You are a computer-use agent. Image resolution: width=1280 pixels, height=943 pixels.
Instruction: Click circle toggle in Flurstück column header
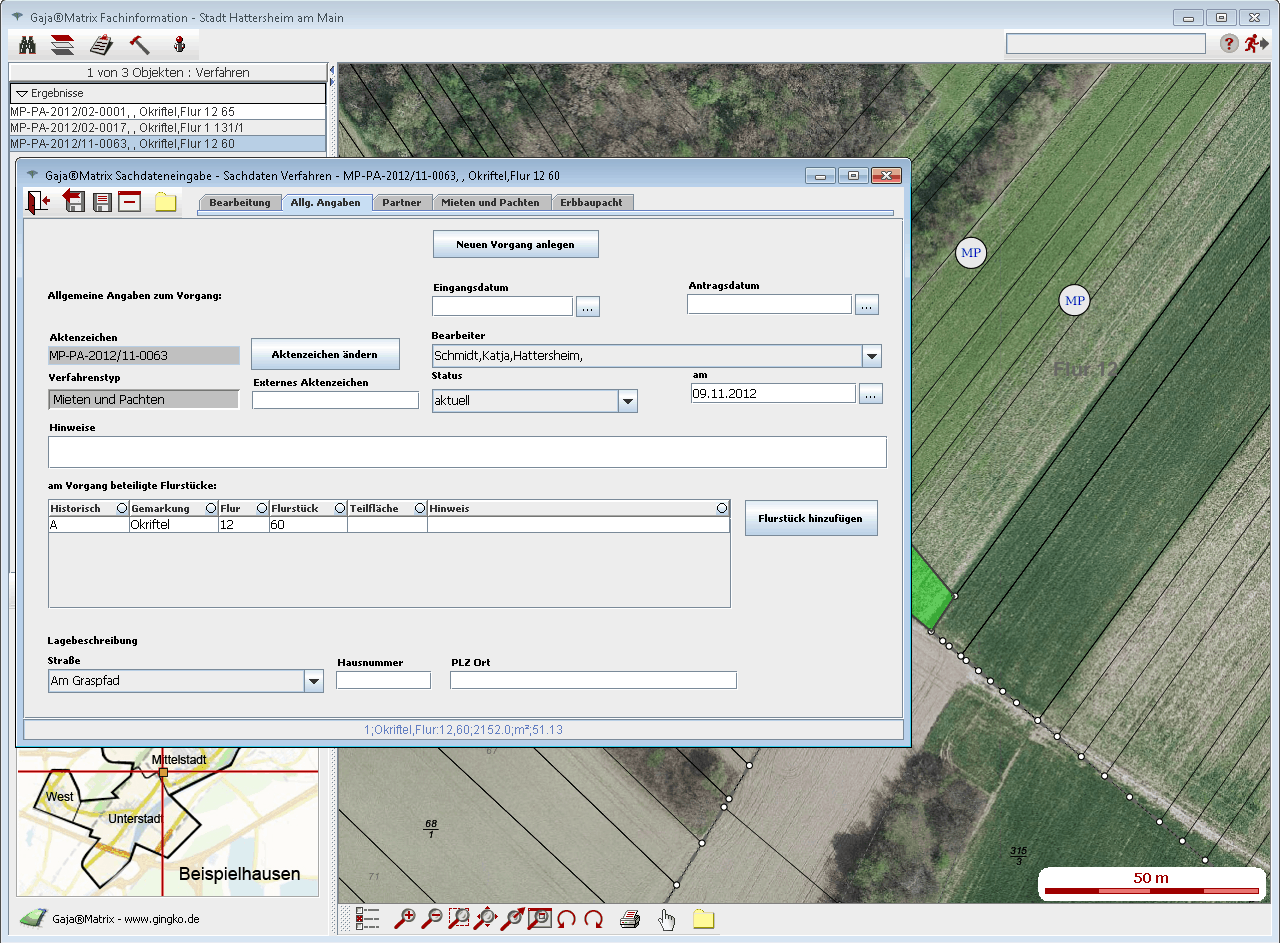click(x=340, y=509)
